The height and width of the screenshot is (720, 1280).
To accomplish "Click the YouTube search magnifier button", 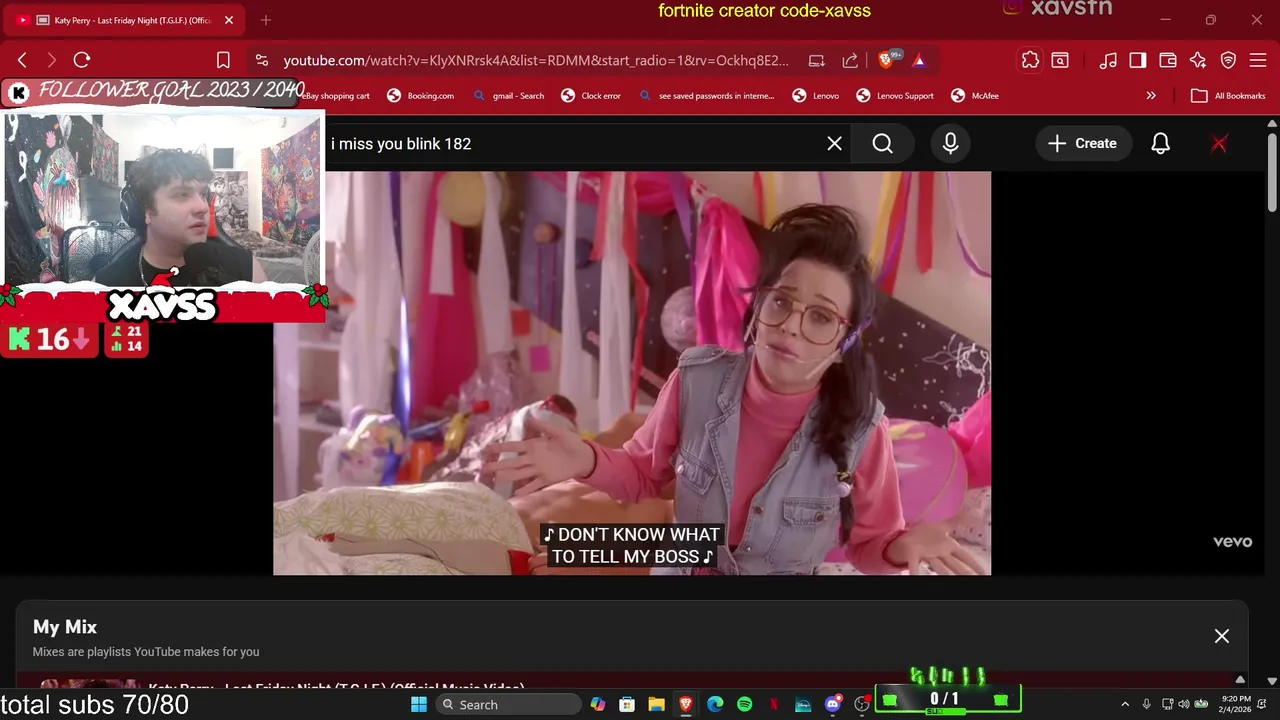I will point(882,144).
